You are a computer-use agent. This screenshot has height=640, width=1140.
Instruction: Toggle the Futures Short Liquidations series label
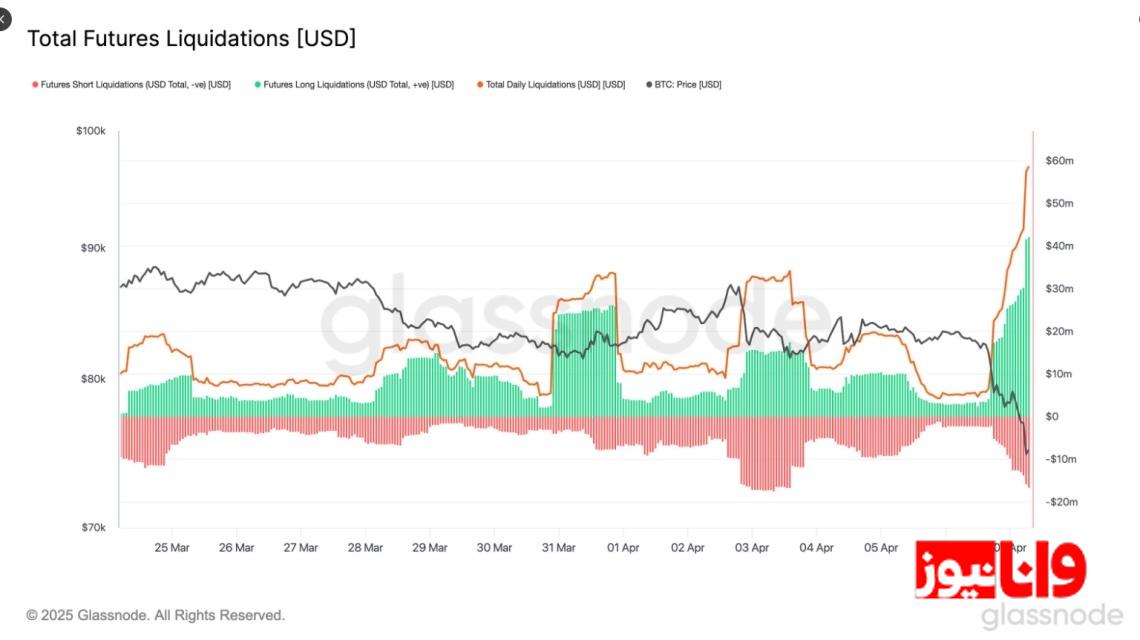(136, 85)
